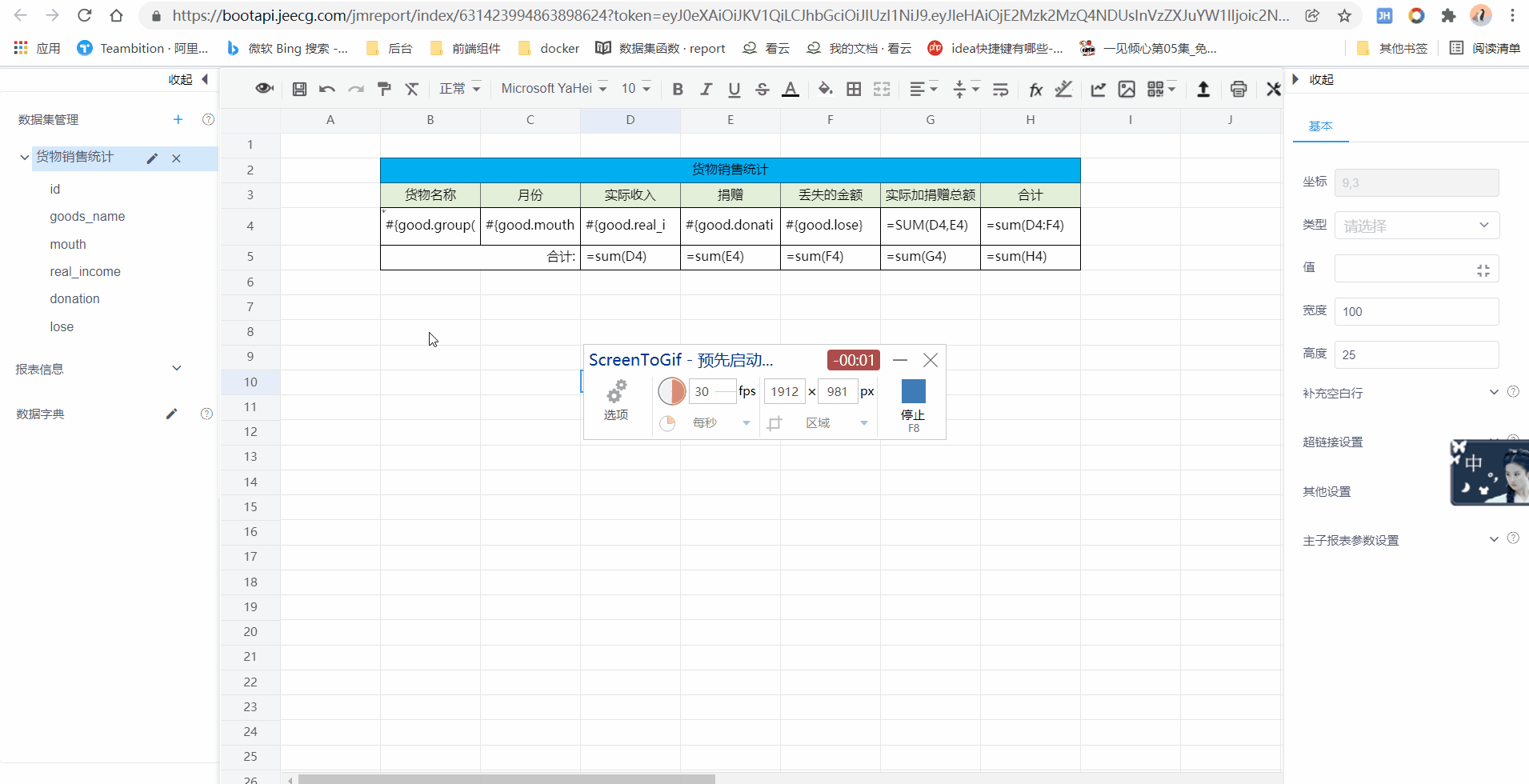Open the 类型 请选择 dropdown
The height and width of the screenshot is (784, 1529).
(x=1416, y=226)
